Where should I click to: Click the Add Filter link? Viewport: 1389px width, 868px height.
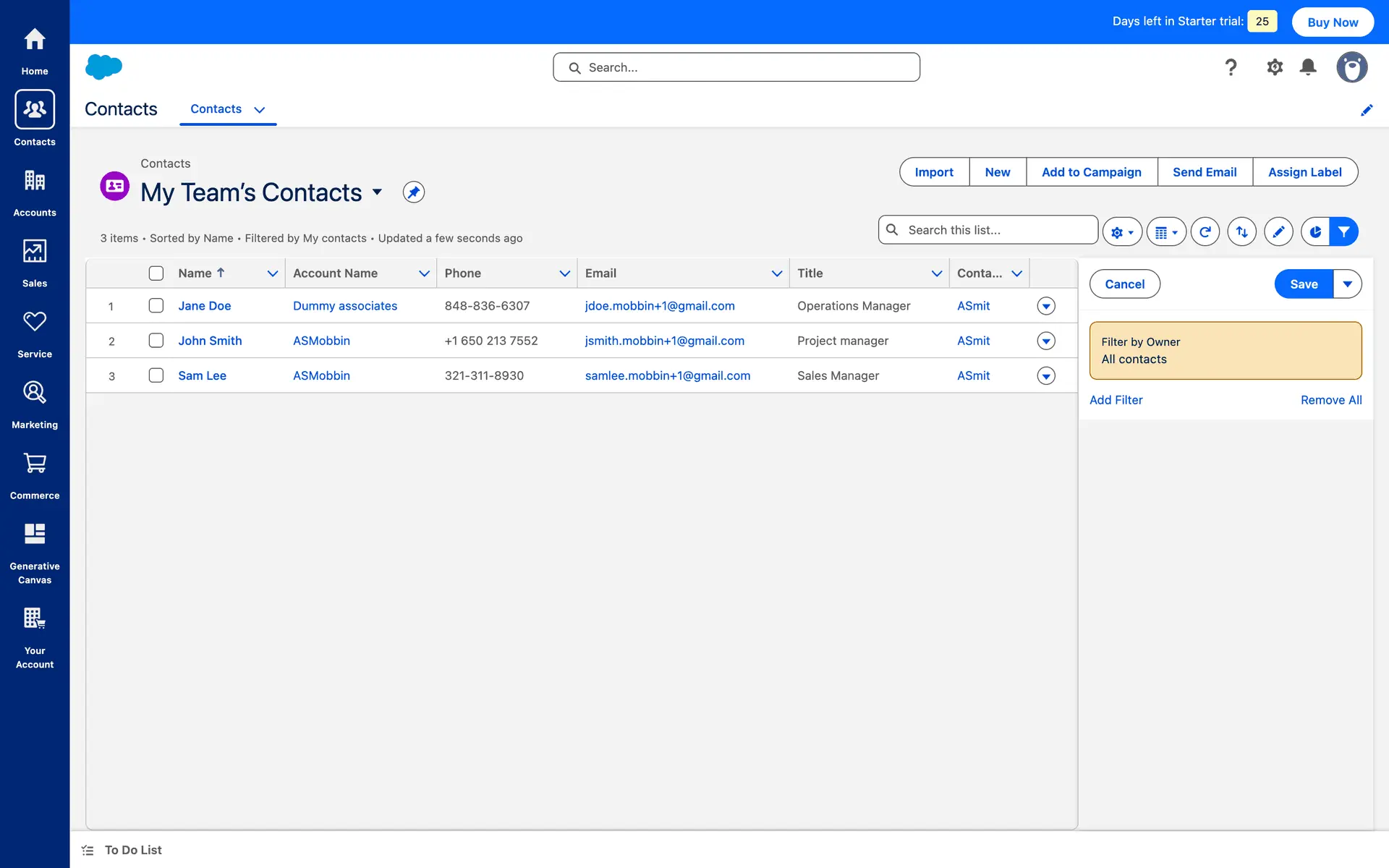(1116, 400)
